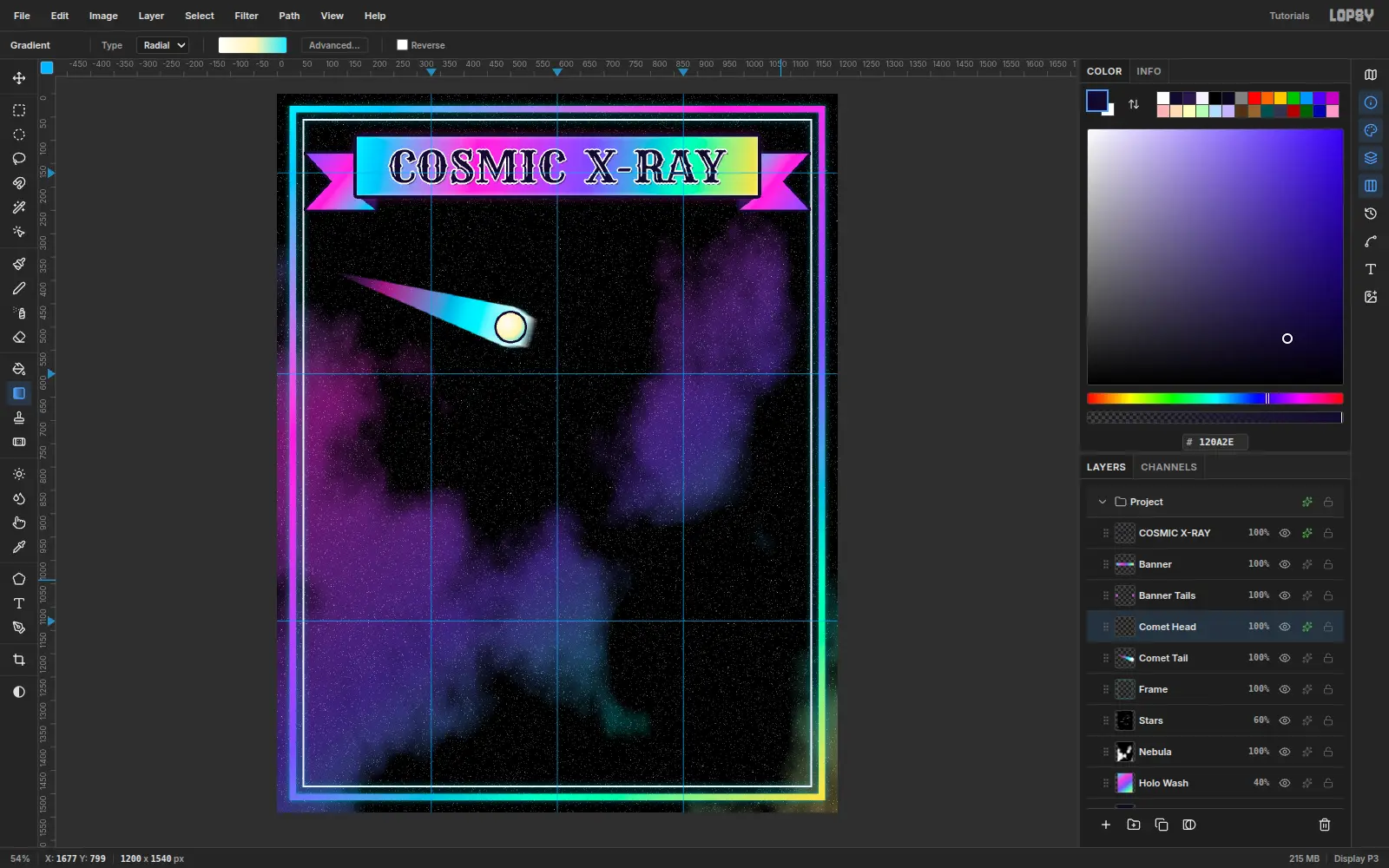Click the 54% zoom level in status bar
The image size is (1389, 868).
click(20, 858)
